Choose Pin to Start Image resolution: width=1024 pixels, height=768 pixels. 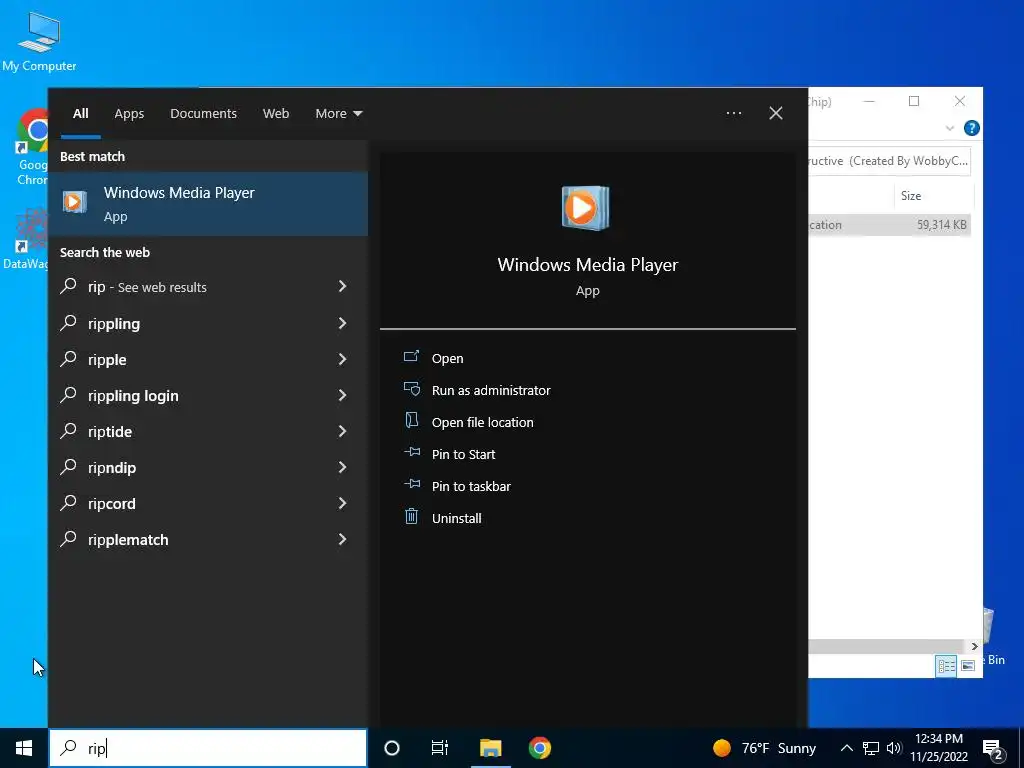point(463,454)
